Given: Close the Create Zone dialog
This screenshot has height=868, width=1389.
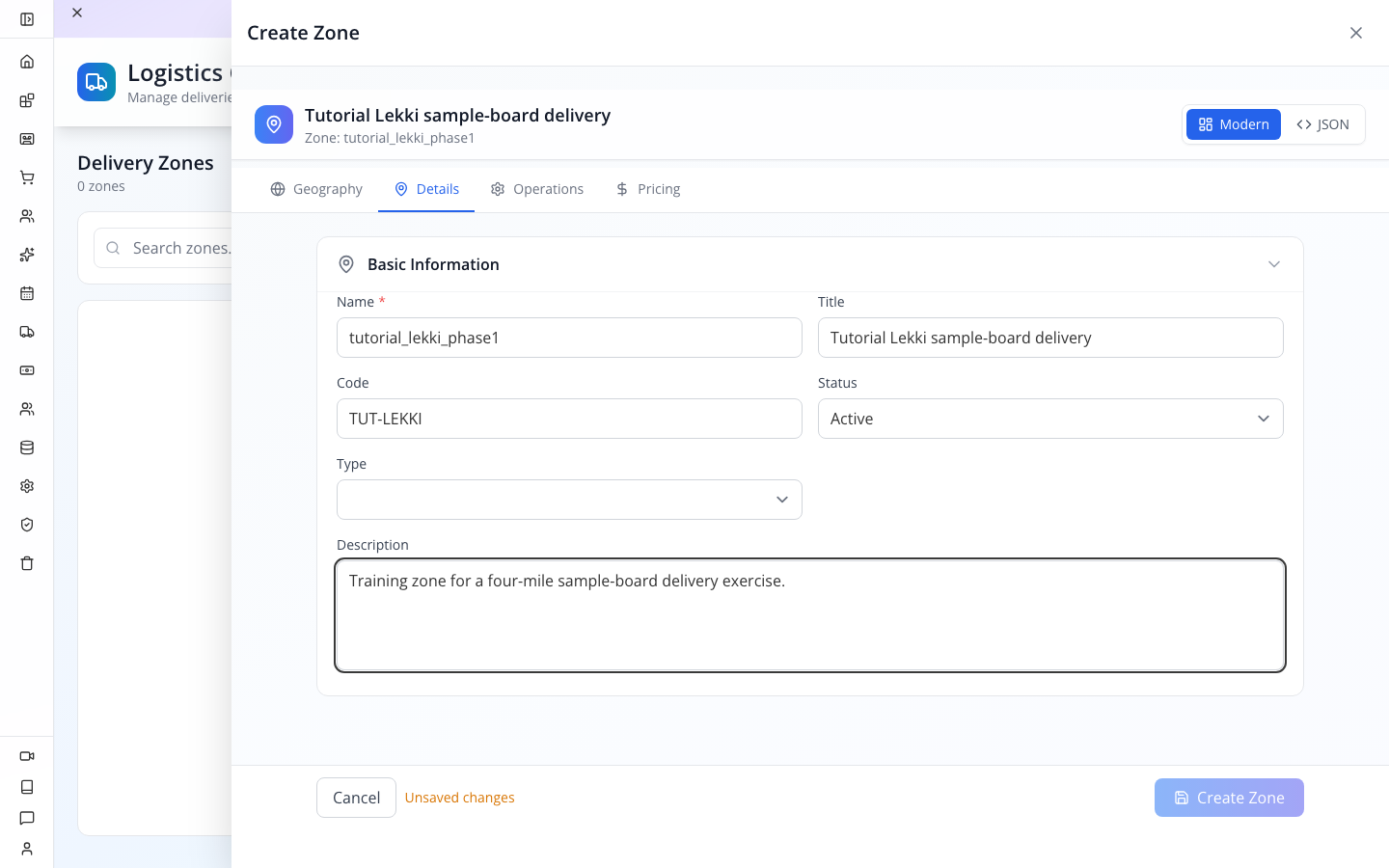Looking at the screenshot, I should [x=1356, y=33].
